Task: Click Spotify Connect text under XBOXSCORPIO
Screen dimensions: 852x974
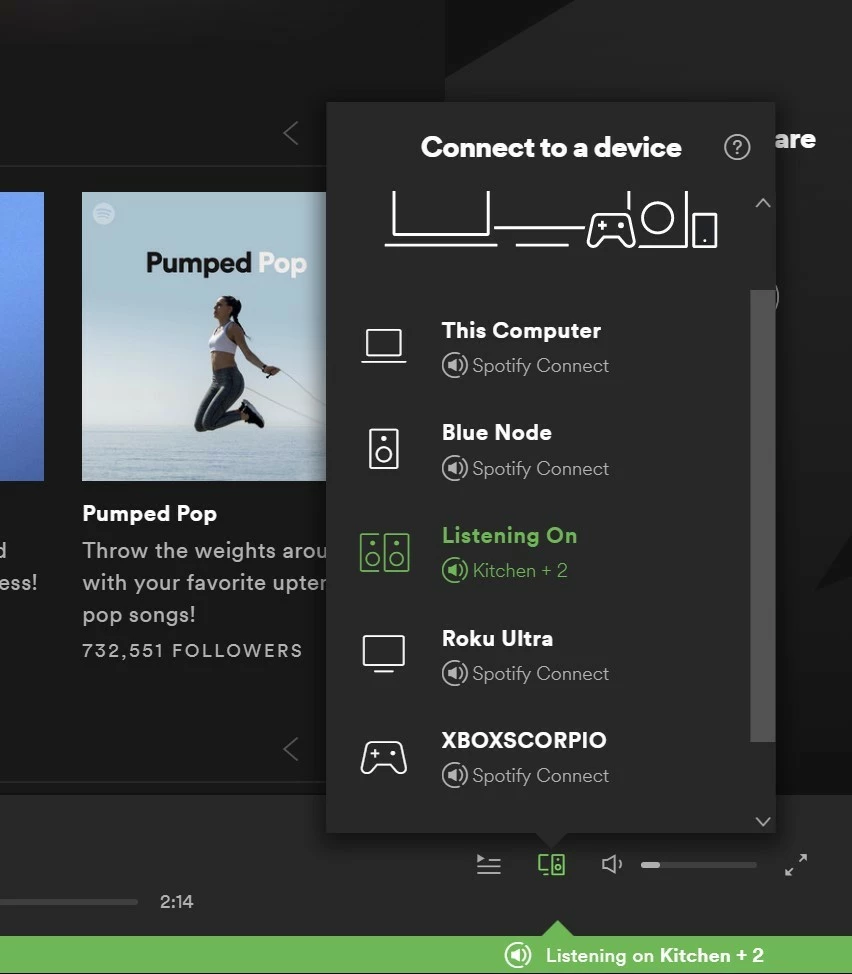Action: (540, 775)
